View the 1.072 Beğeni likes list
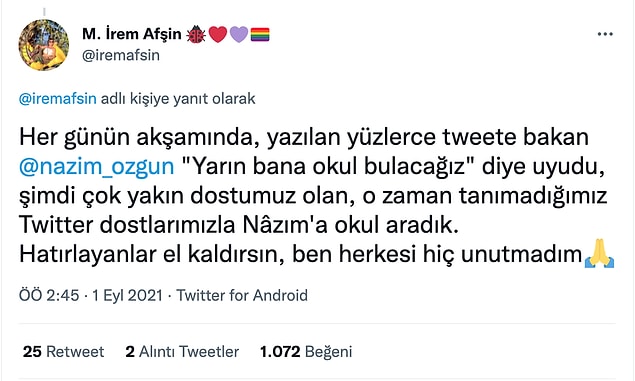Image resolution: width=635 pixels, height=381 pixels. 306,351
